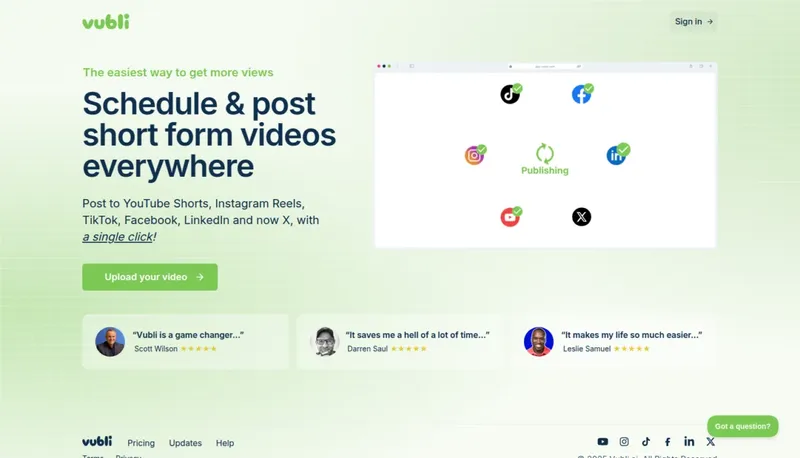
Task: Click the Instagram icon in the demo window
Action: pos(474,156)
